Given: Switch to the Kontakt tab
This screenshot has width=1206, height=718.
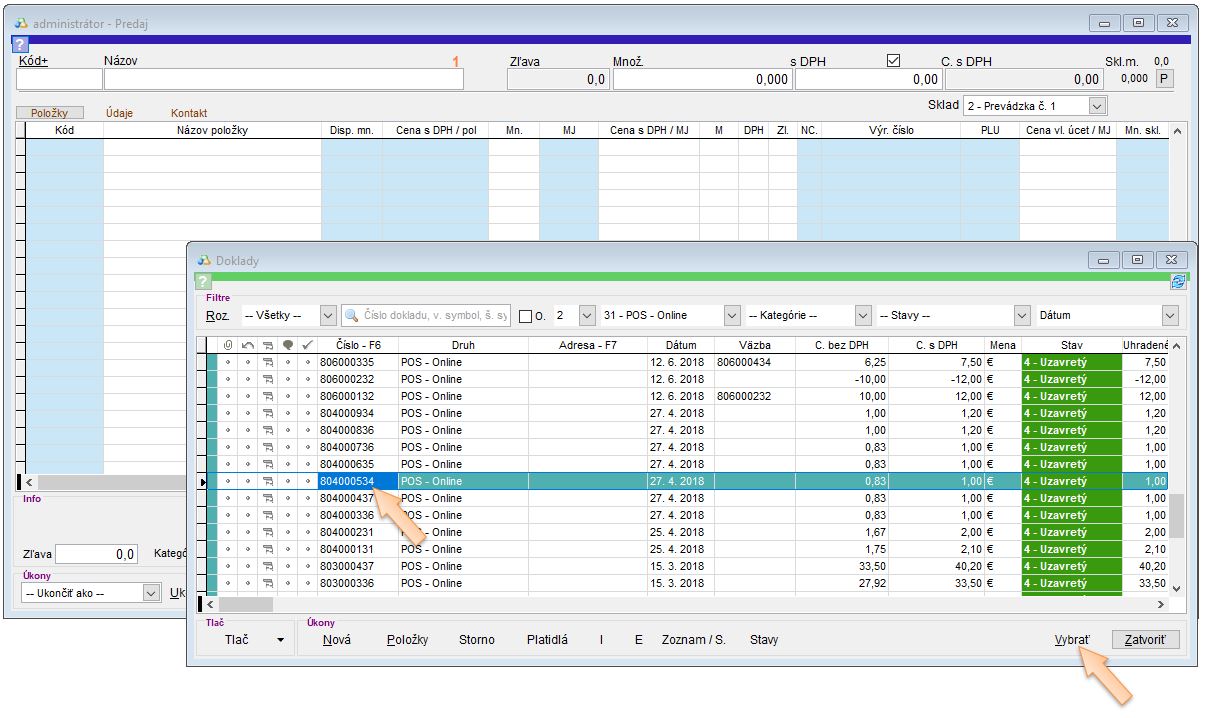Looking at the screenshot, I should pos(189,113).
